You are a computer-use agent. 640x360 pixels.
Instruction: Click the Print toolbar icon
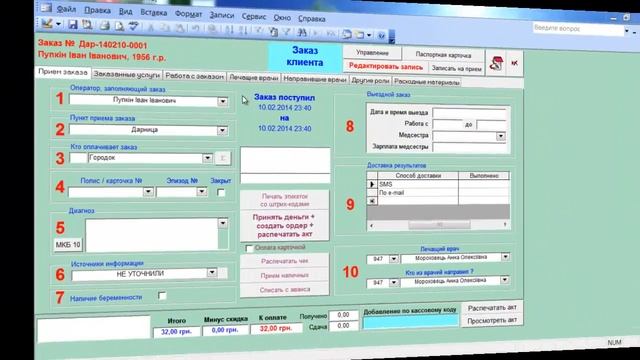(105, 26)
